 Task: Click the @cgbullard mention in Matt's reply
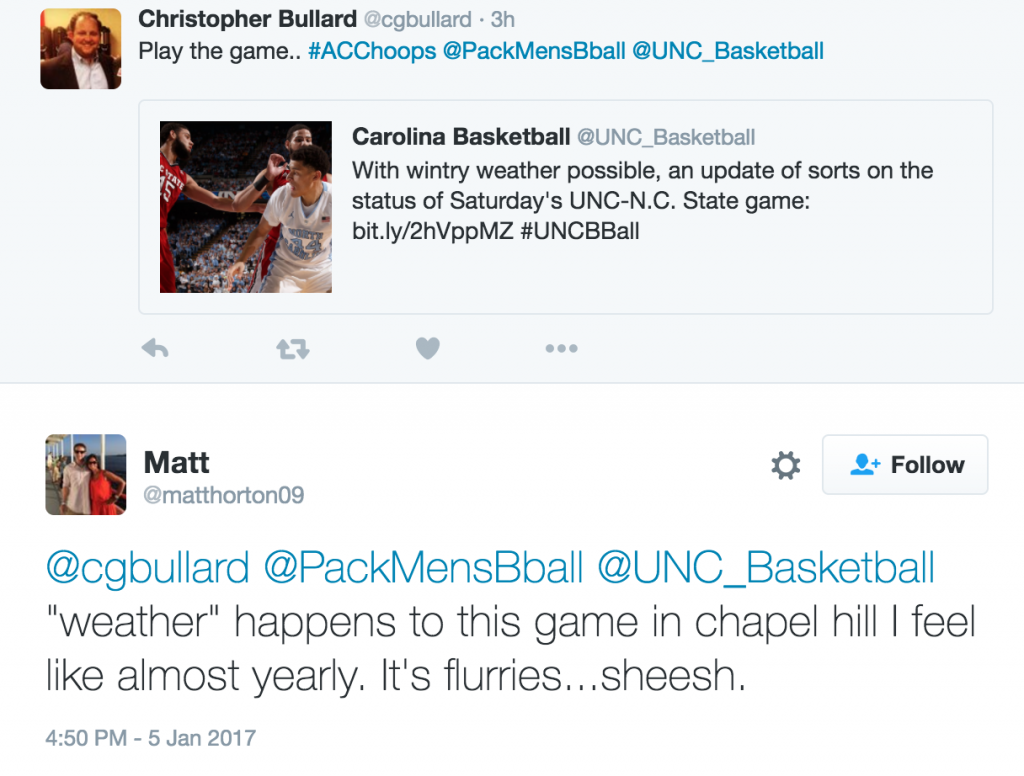[148, 568]
